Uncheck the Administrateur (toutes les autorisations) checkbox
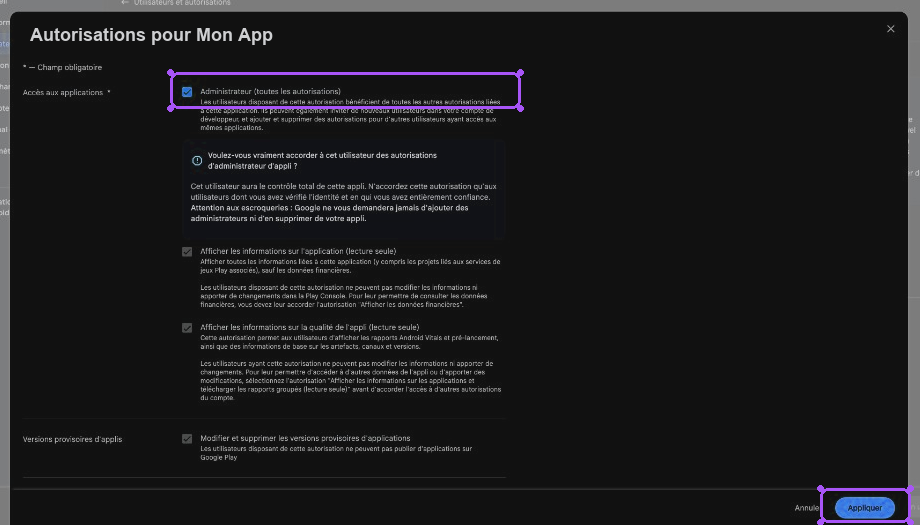Screen dimensions: 920x525 point(187,92)
